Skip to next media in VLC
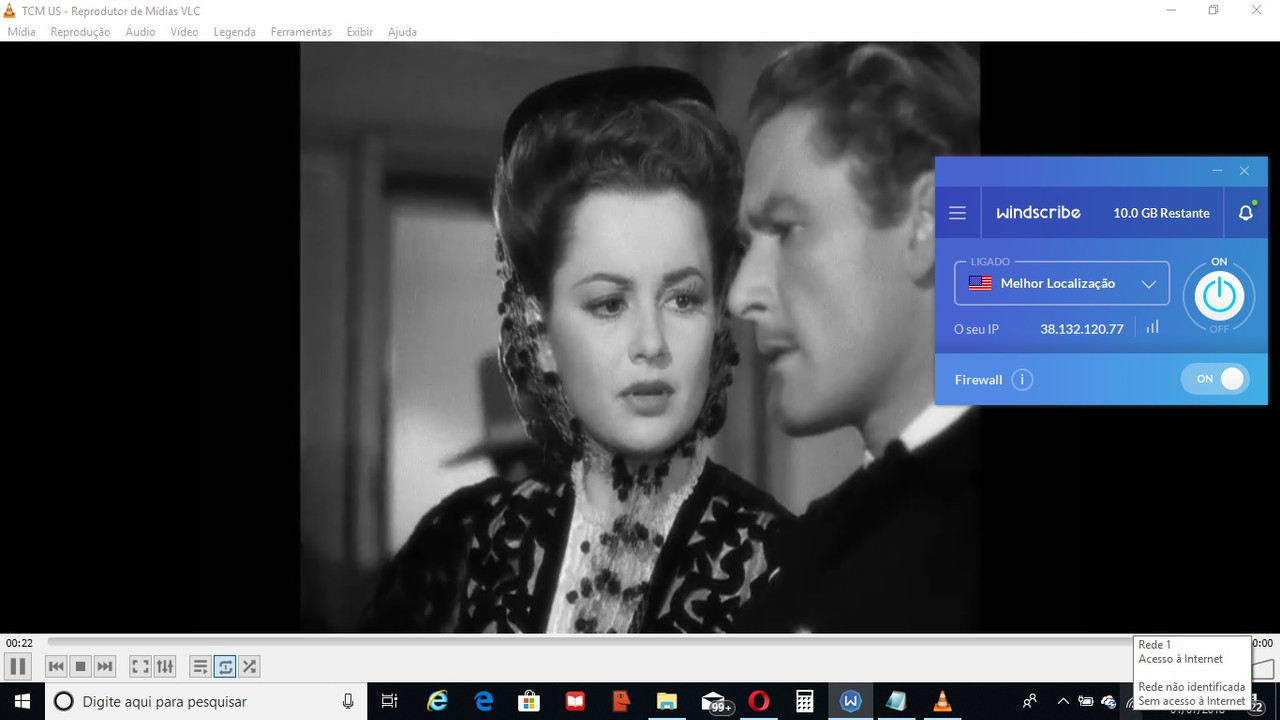This screenshot has width=1280, height=720. 105,666
